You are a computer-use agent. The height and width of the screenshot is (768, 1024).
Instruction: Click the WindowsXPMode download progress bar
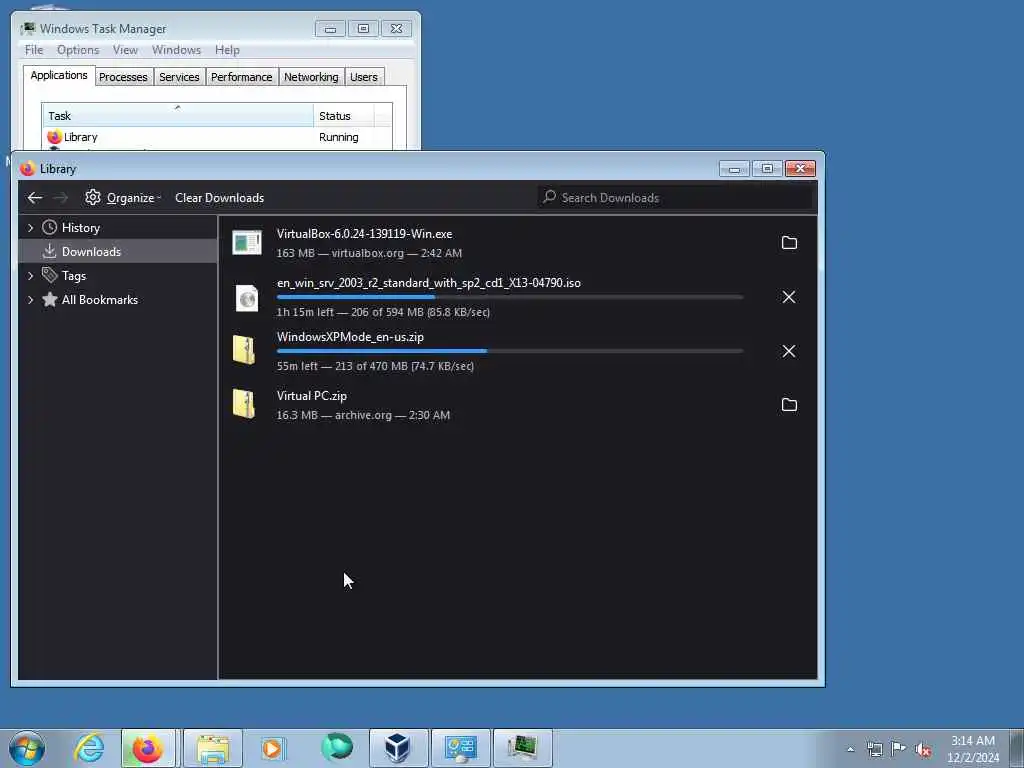510,351
